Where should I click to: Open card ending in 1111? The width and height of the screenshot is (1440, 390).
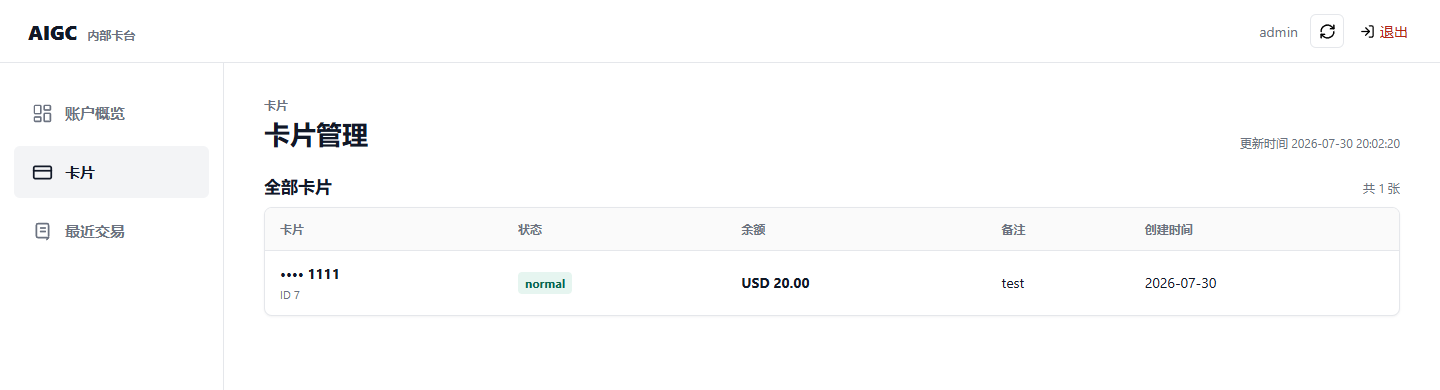click(x=311, y=274)
